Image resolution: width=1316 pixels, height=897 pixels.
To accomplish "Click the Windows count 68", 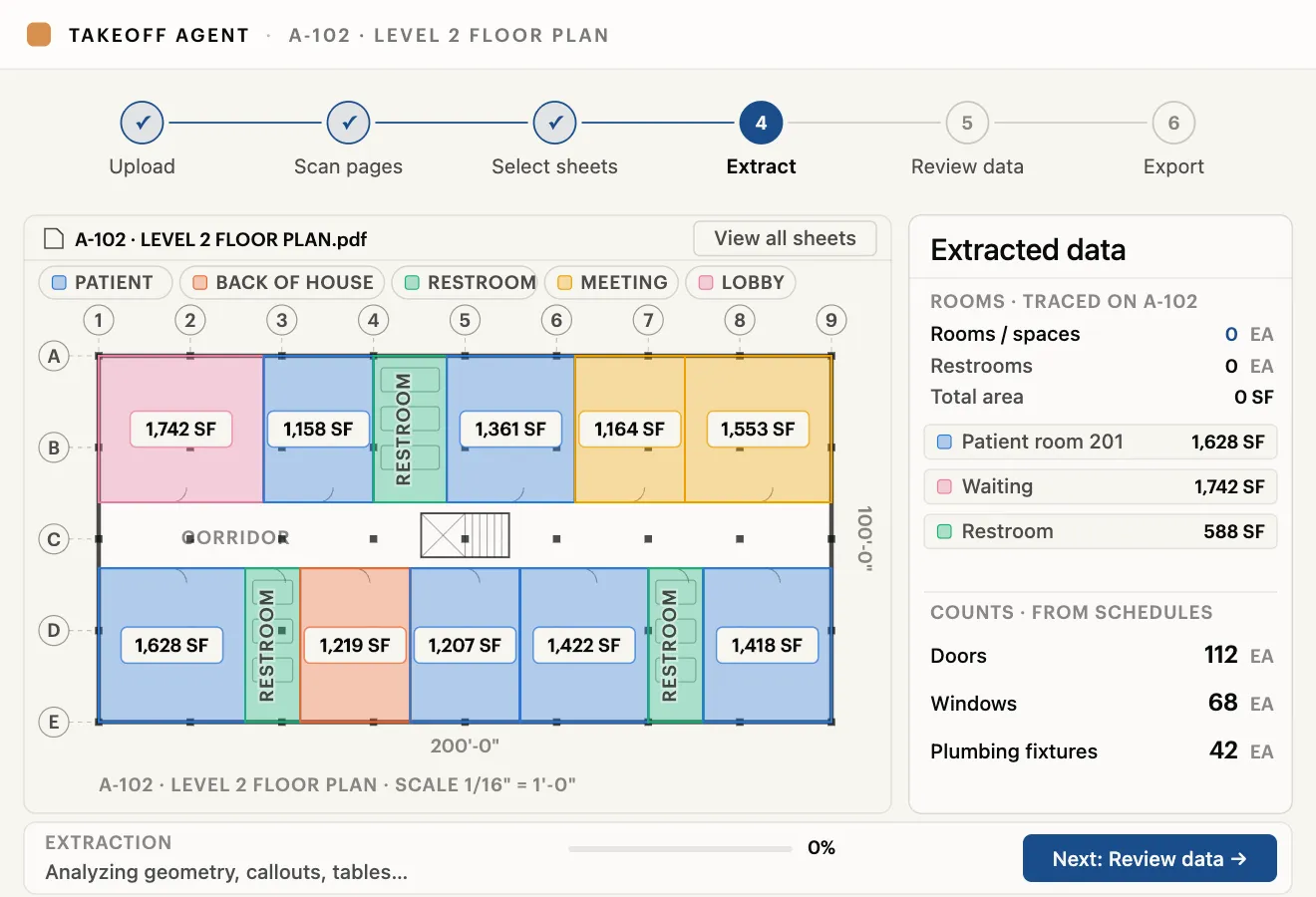I will coord(1223,703).
